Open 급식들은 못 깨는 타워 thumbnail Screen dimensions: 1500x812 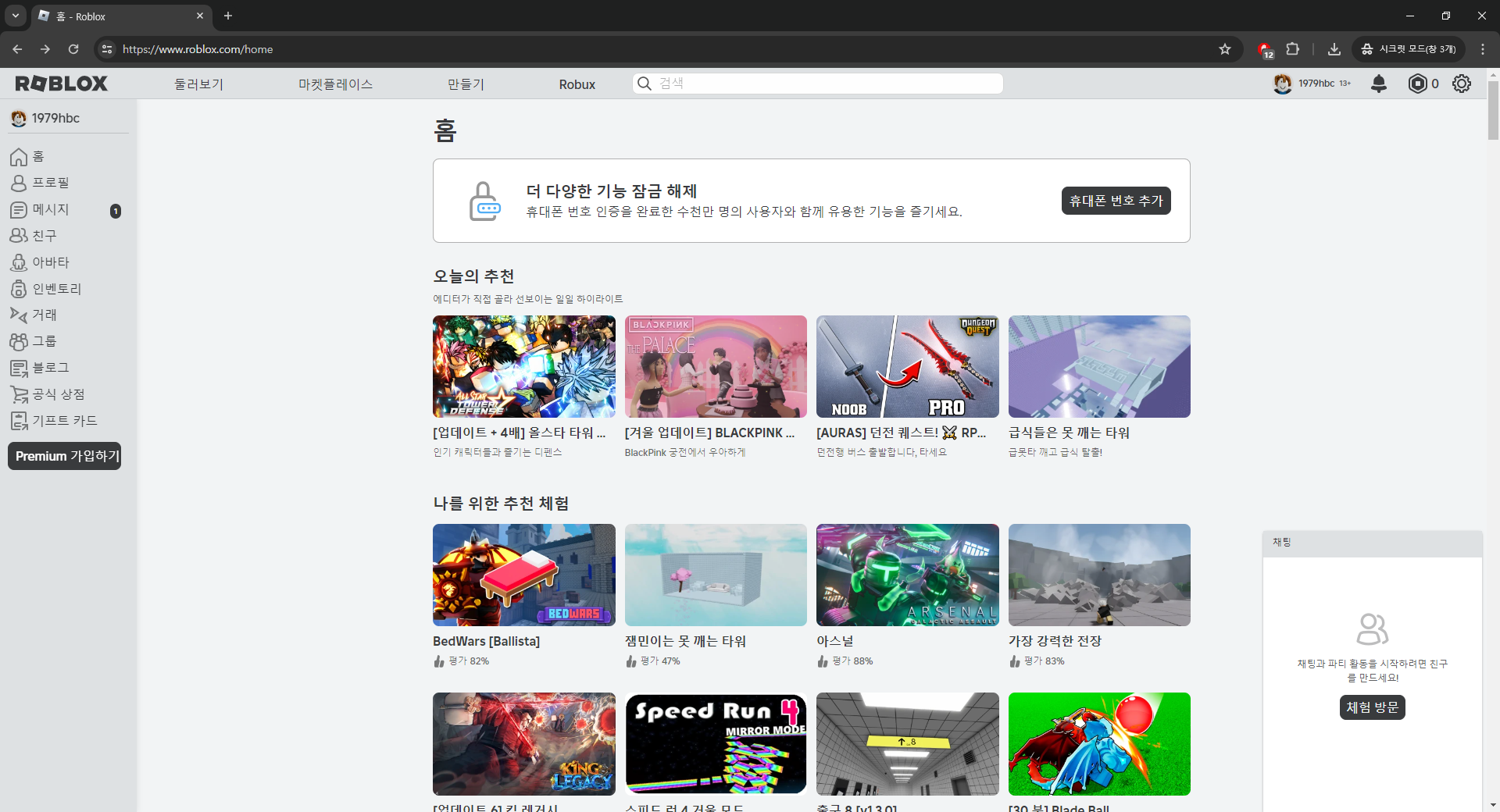click(x=1099, y=366)
